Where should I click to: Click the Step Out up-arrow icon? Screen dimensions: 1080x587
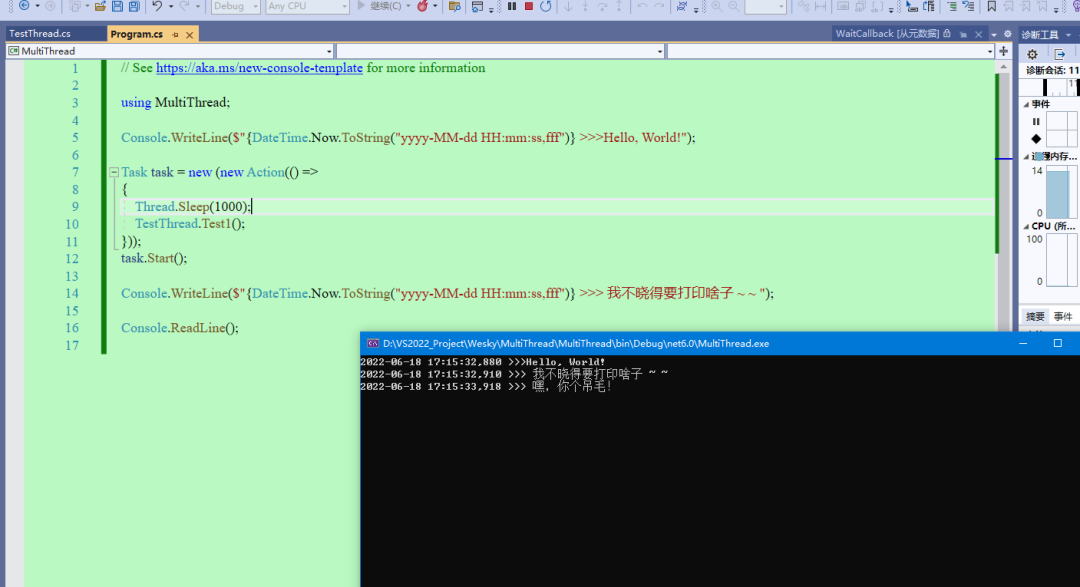[x=619, y=6]
